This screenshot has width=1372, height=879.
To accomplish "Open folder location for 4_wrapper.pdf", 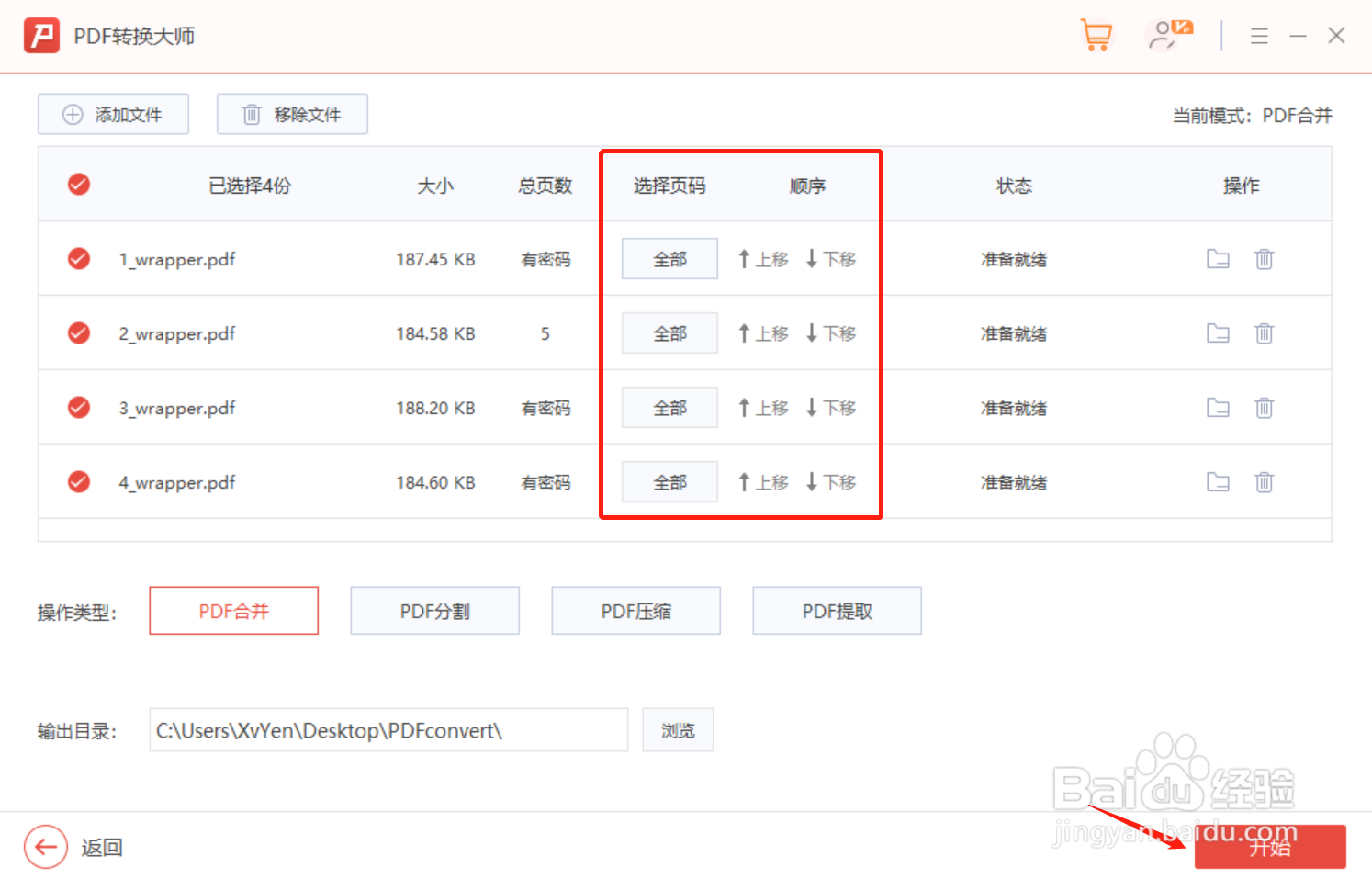I will click(1218, 481).
